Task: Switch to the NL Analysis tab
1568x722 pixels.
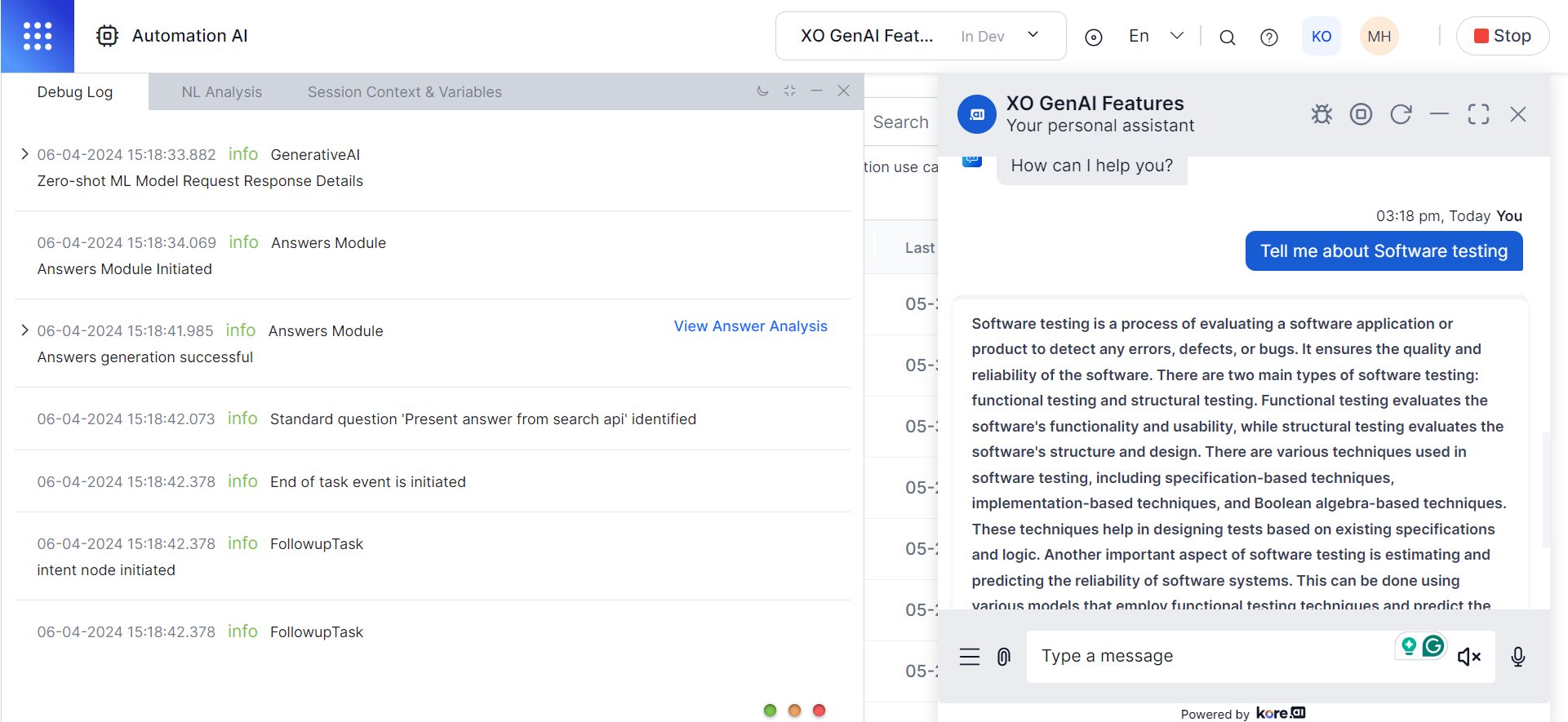Action: click(x=222, y=92)
